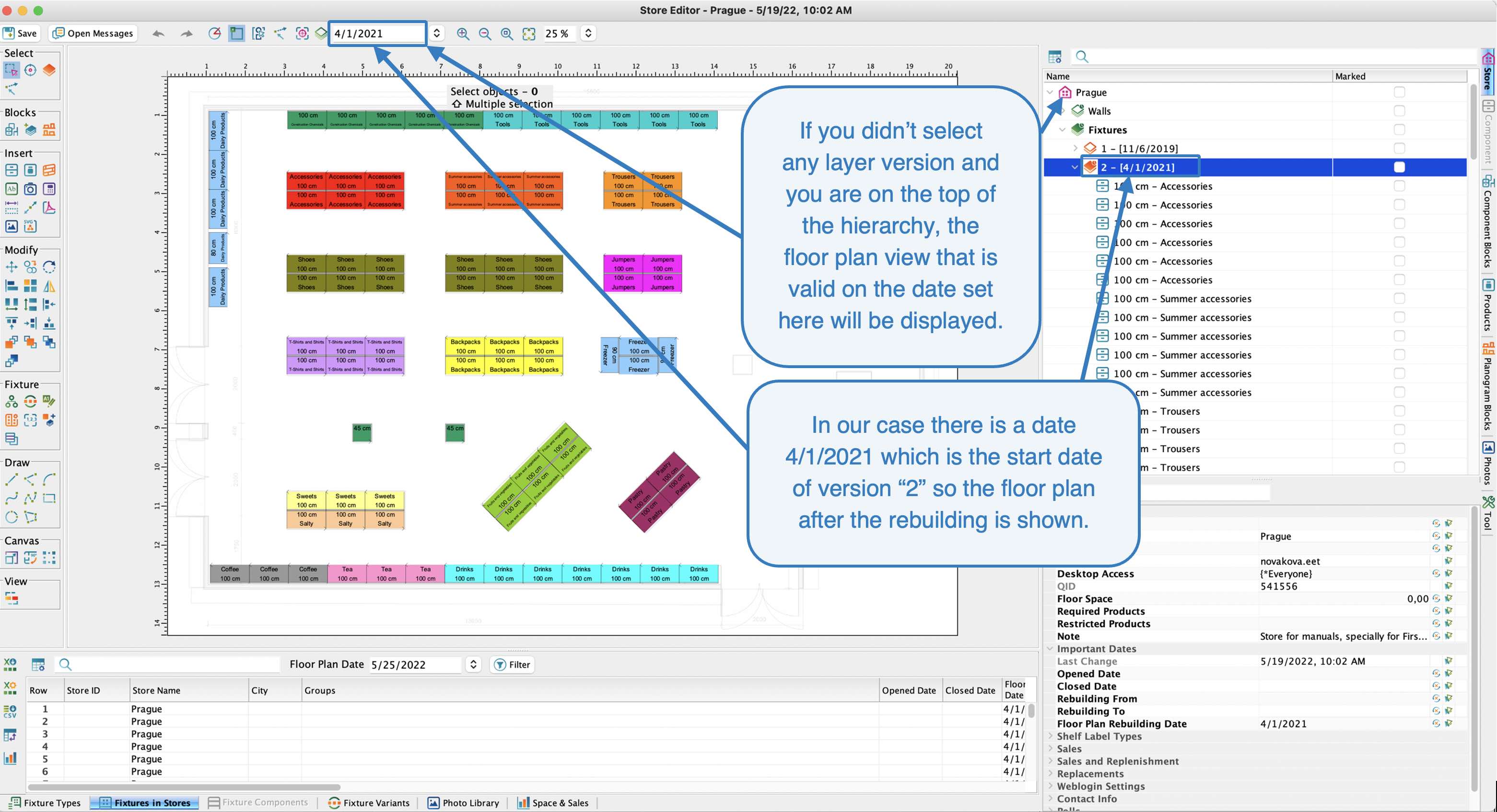Click the magnifier search icon in the store tree panel
1497x812 pixels.
pos(1081,57)
